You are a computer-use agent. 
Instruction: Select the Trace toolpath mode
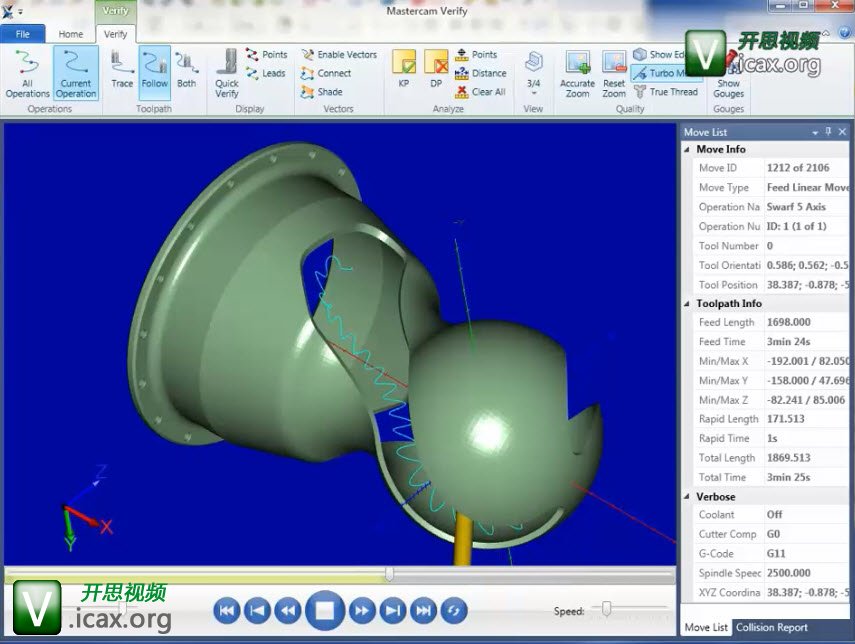[122, 71]
